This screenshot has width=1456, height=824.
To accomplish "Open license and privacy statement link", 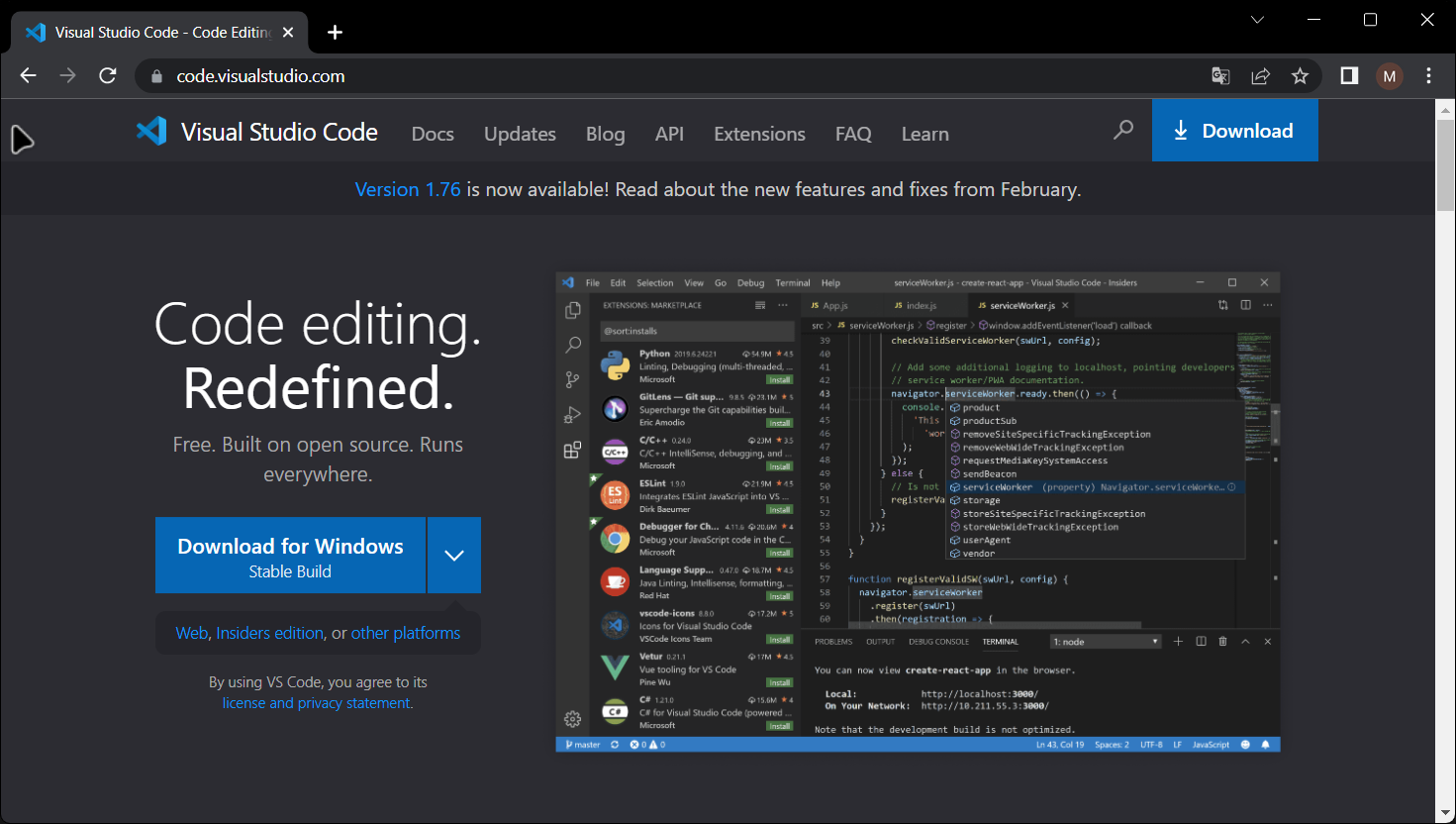I will pyautogui.click(x=316, y=703).
